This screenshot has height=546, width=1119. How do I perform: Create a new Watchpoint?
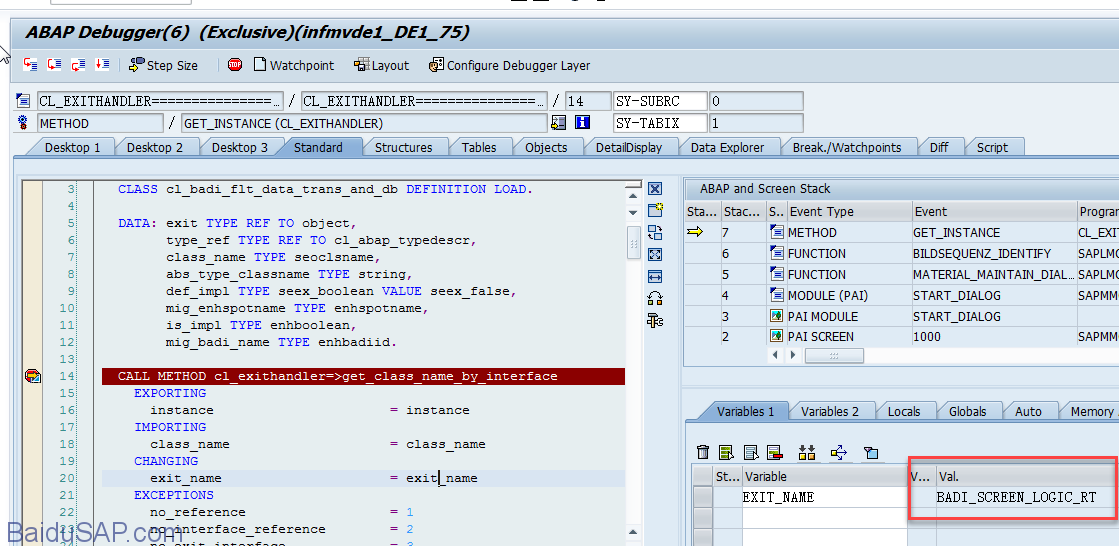coord(292,65)
